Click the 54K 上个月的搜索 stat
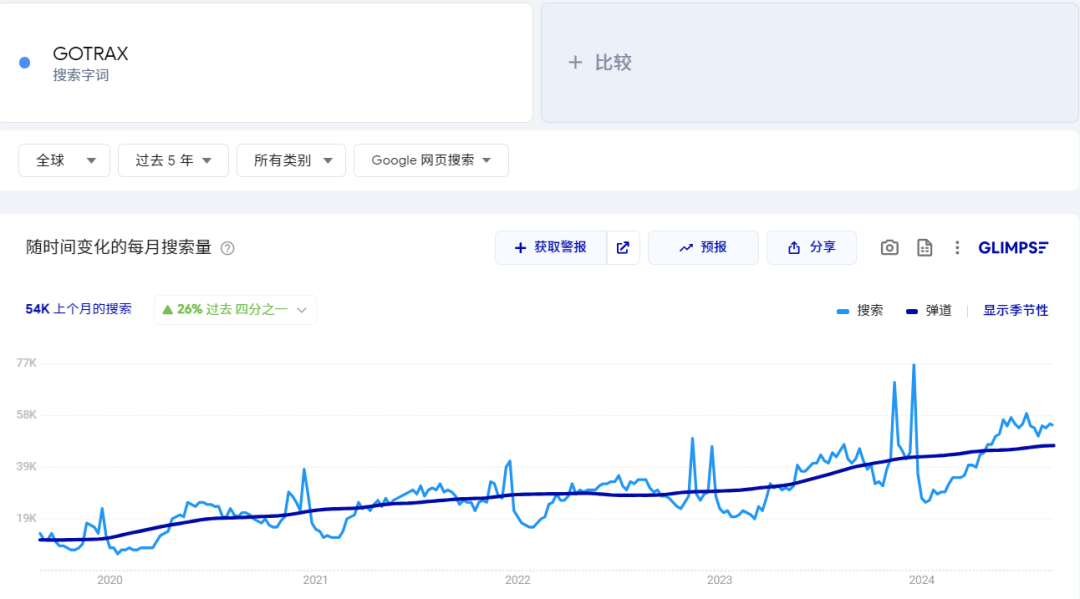The height and width of the screenshot is (599, 1080). (x=79, y=309)
